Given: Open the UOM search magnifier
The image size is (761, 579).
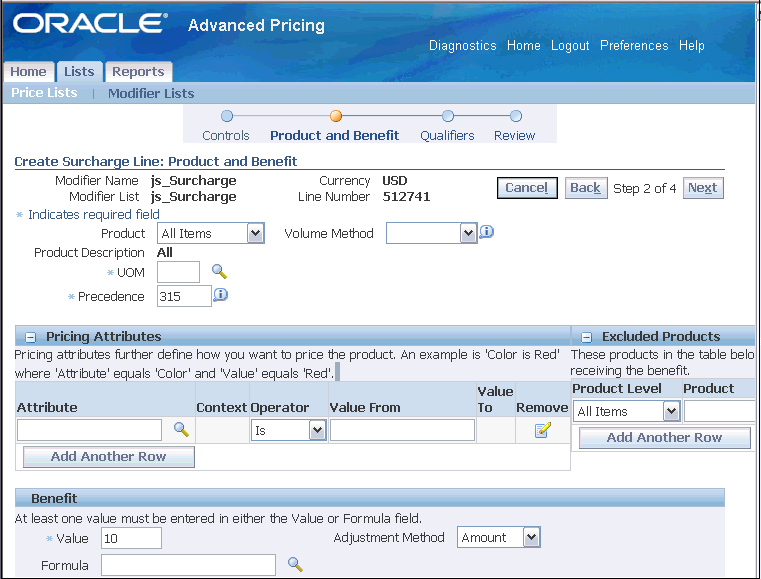Looking at the screenshot, I should 219,272.
